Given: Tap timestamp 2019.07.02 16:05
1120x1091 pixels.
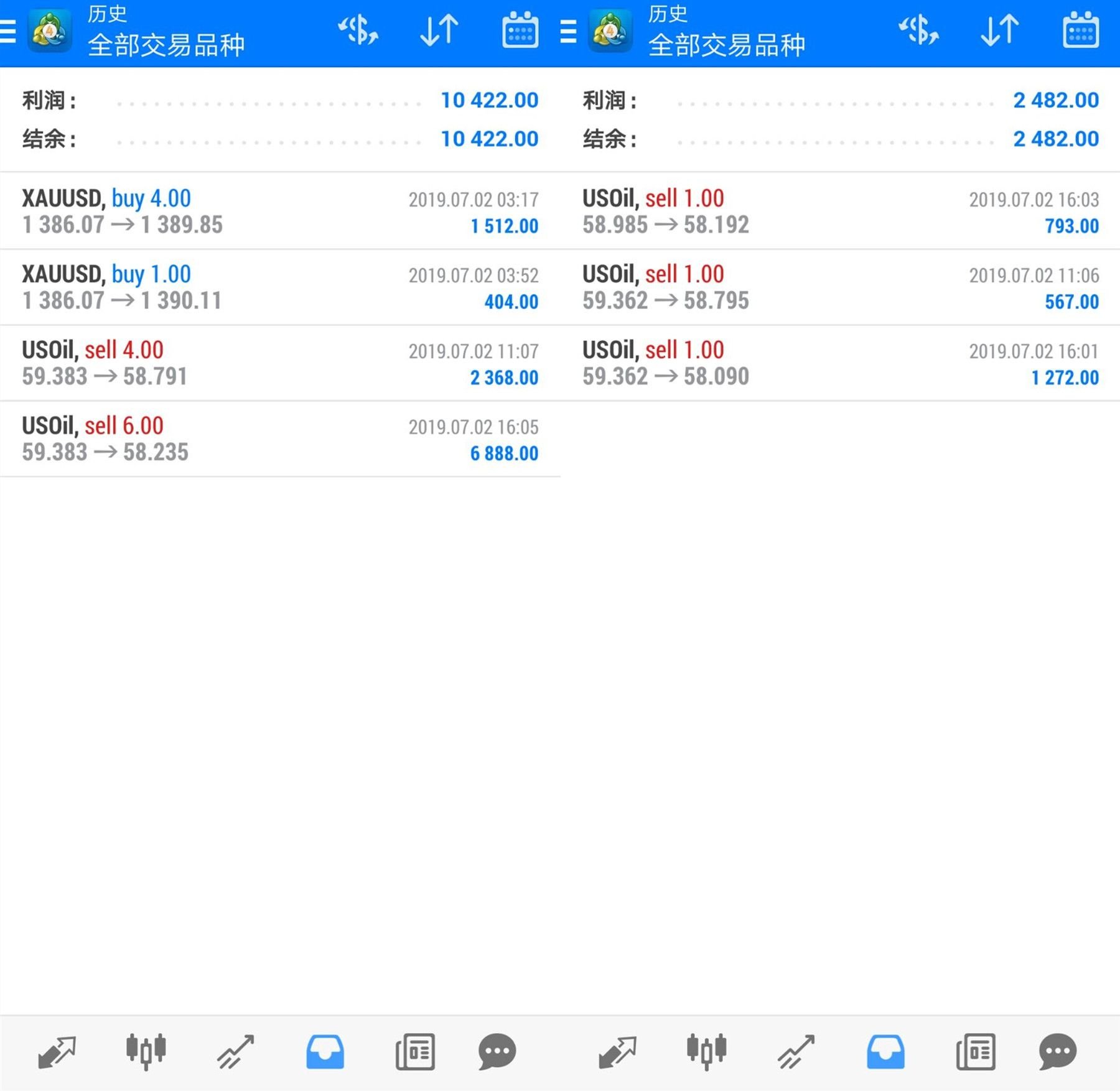Looking at the screenshot, I should coord(474,427).
